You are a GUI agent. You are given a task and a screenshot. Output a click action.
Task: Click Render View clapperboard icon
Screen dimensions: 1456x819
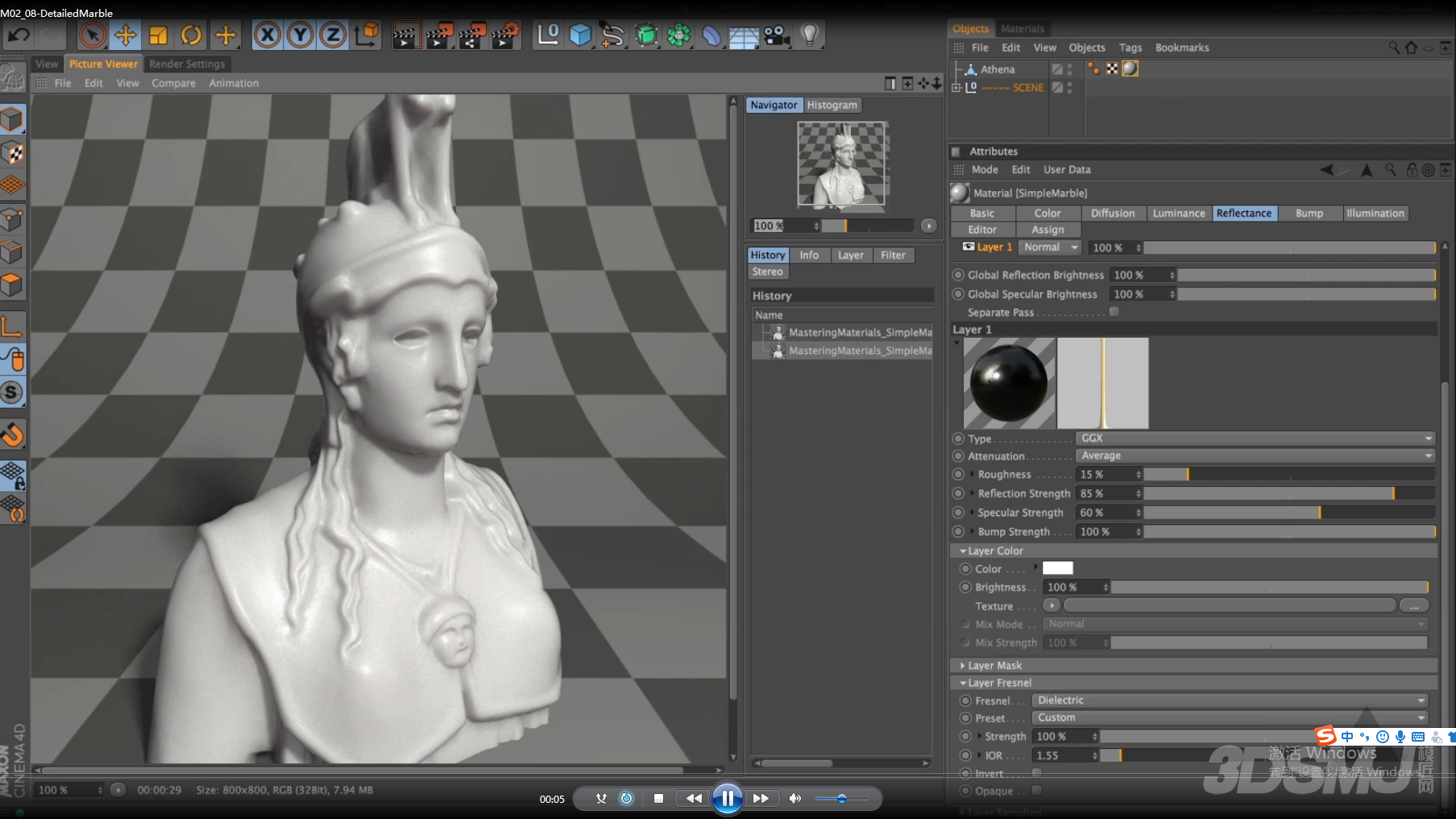(x=405, y=35)
